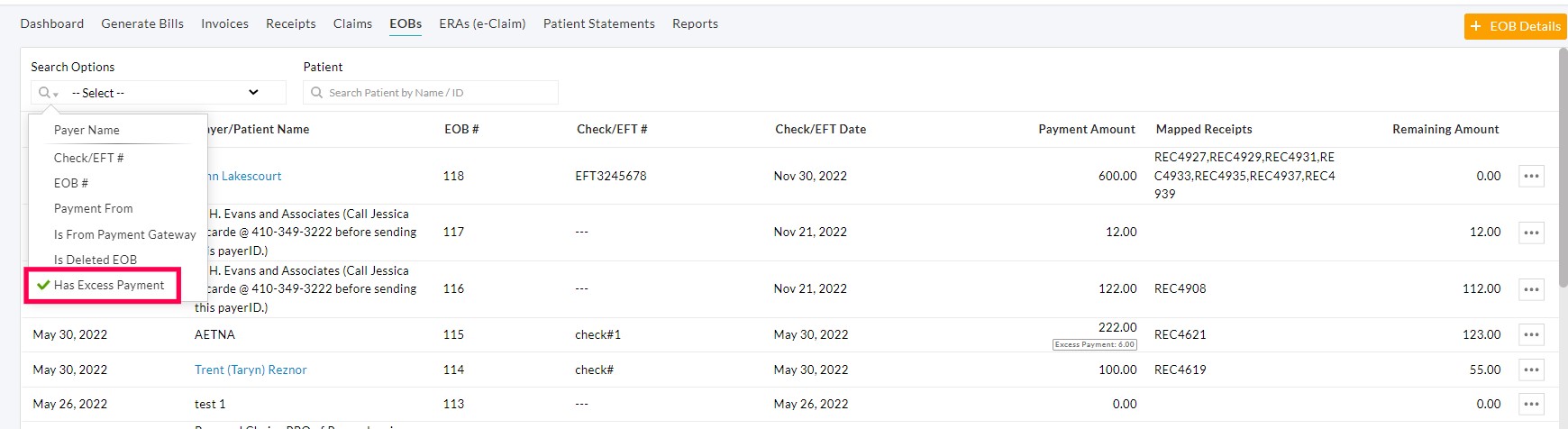Open the Trent (Taryn) Reznor patient link
Screen dimensions: 1568x429
click(x=251, y=370)
